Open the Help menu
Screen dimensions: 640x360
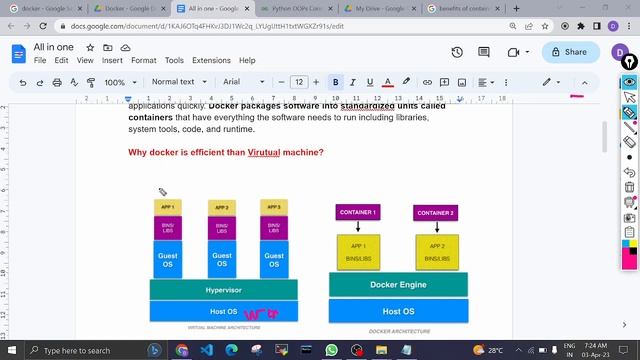247,60
